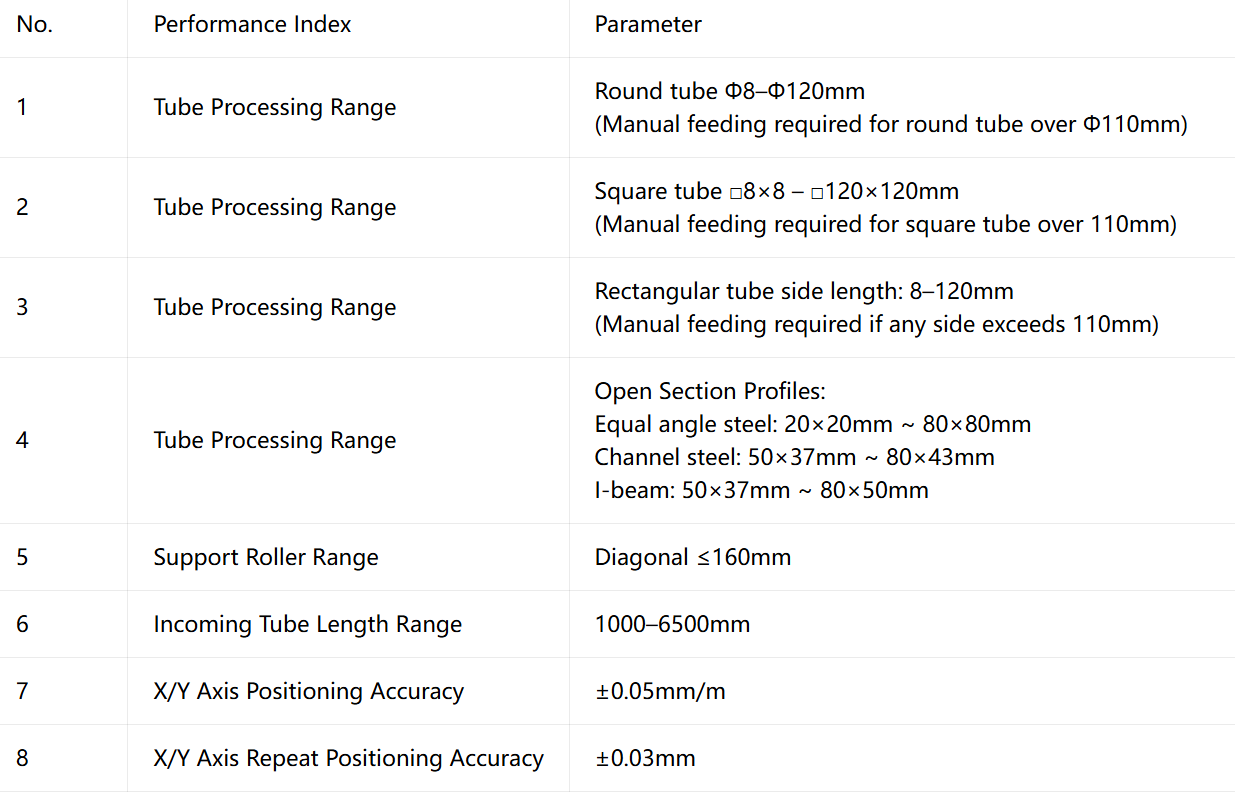
Task: Click 'Rectangular tube side length: 8–120mm' text
Action: click(x=804, y=291)
